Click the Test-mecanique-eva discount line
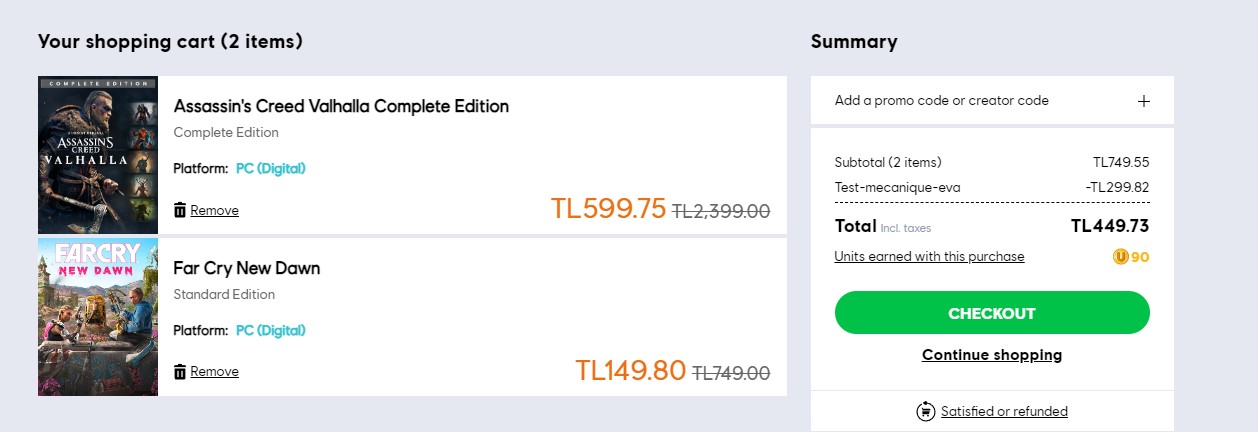 click(897, 187)
